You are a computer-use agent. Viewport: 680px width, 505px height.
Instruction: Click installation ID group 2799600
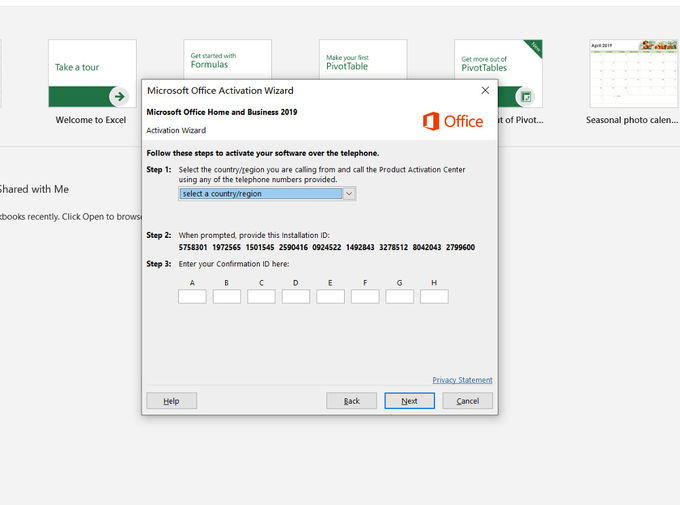pos(460,247)
